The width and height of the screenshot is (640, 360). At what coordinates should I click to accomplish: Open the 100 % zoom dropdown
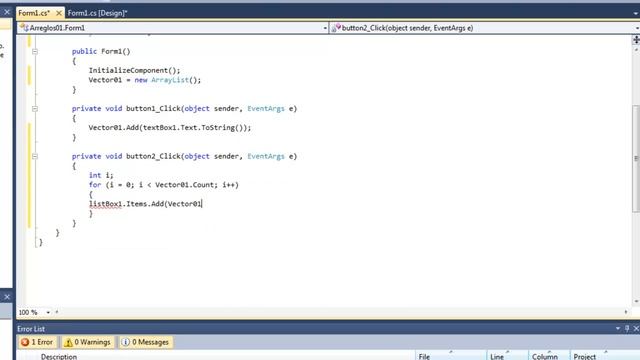coord(48,312)
